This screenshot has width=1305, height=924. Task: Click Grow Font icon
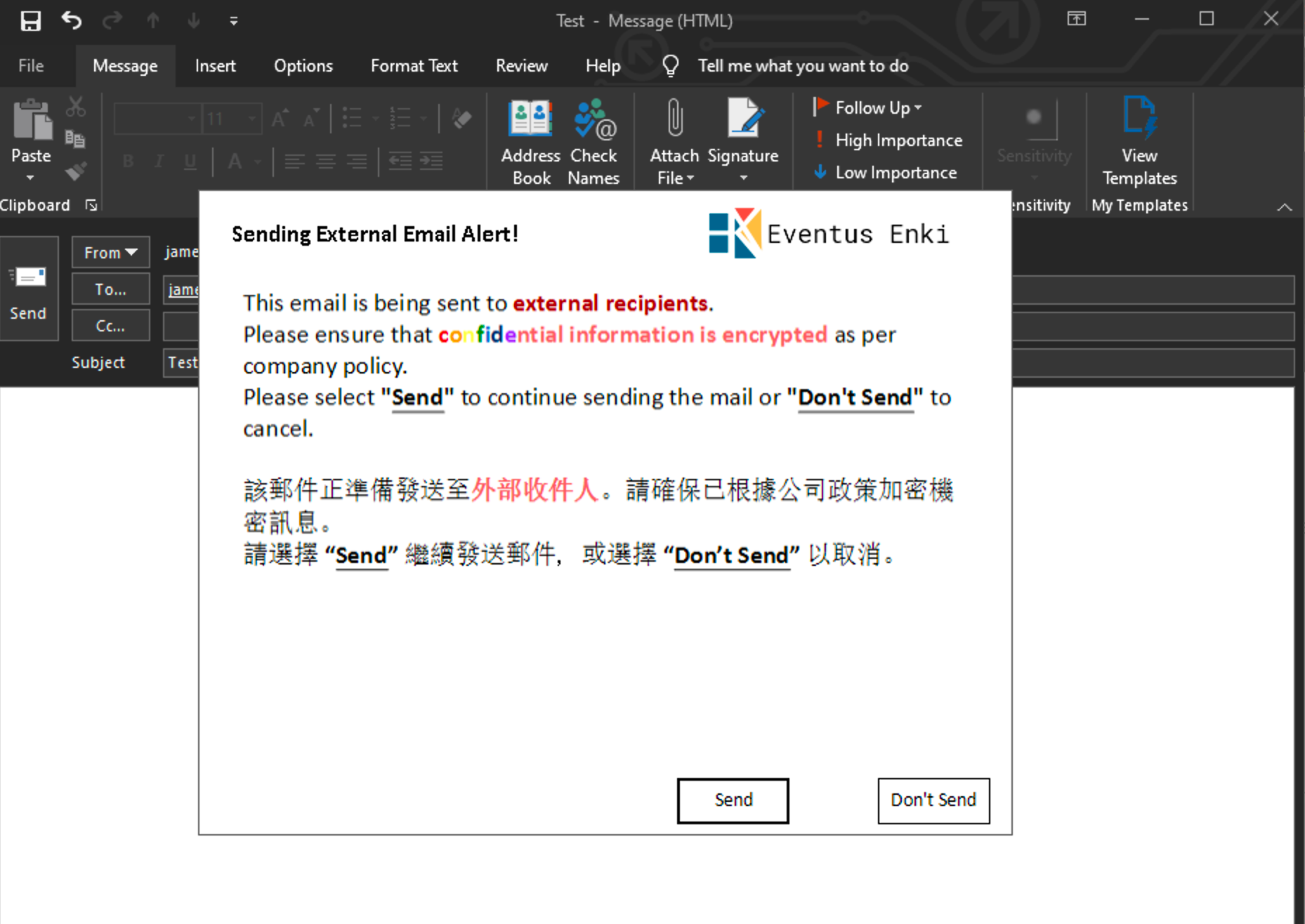point(280,119)
